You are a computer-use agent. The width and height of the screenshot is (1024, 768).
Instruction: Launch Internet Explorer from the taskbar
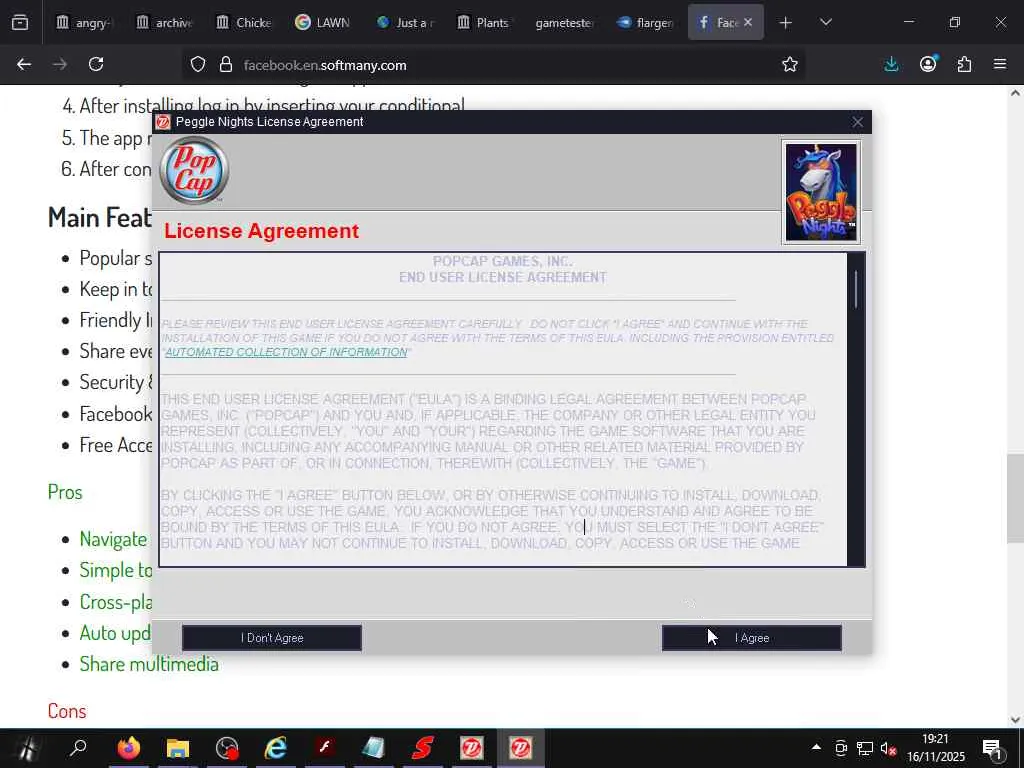tap(276, 748)
